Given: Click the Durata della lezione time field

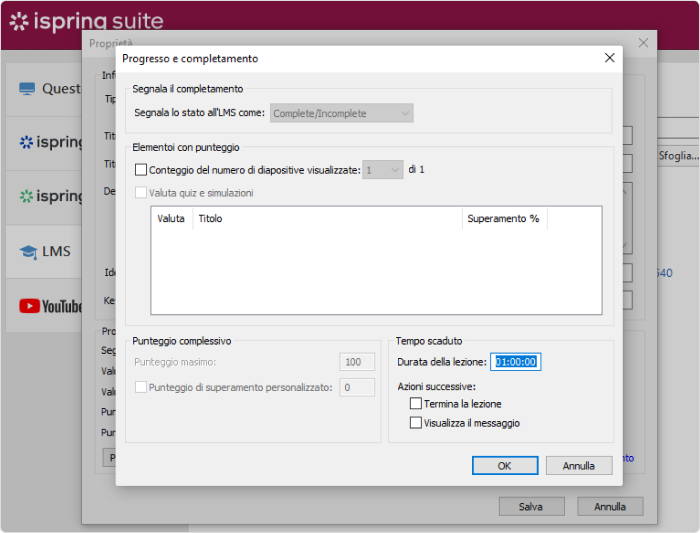Looking at the screenshot, I should click(x=516, y=362).
